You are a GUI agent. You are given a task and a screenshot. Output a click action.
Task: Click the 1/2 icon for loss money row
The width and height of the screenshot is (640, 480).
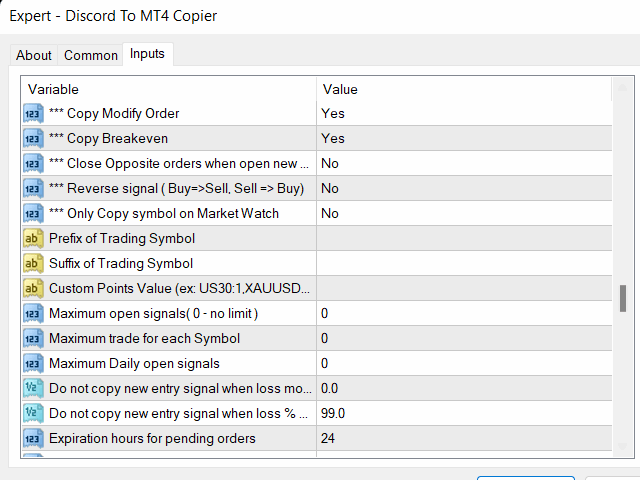pyautogui.click(x=33, y=389)
